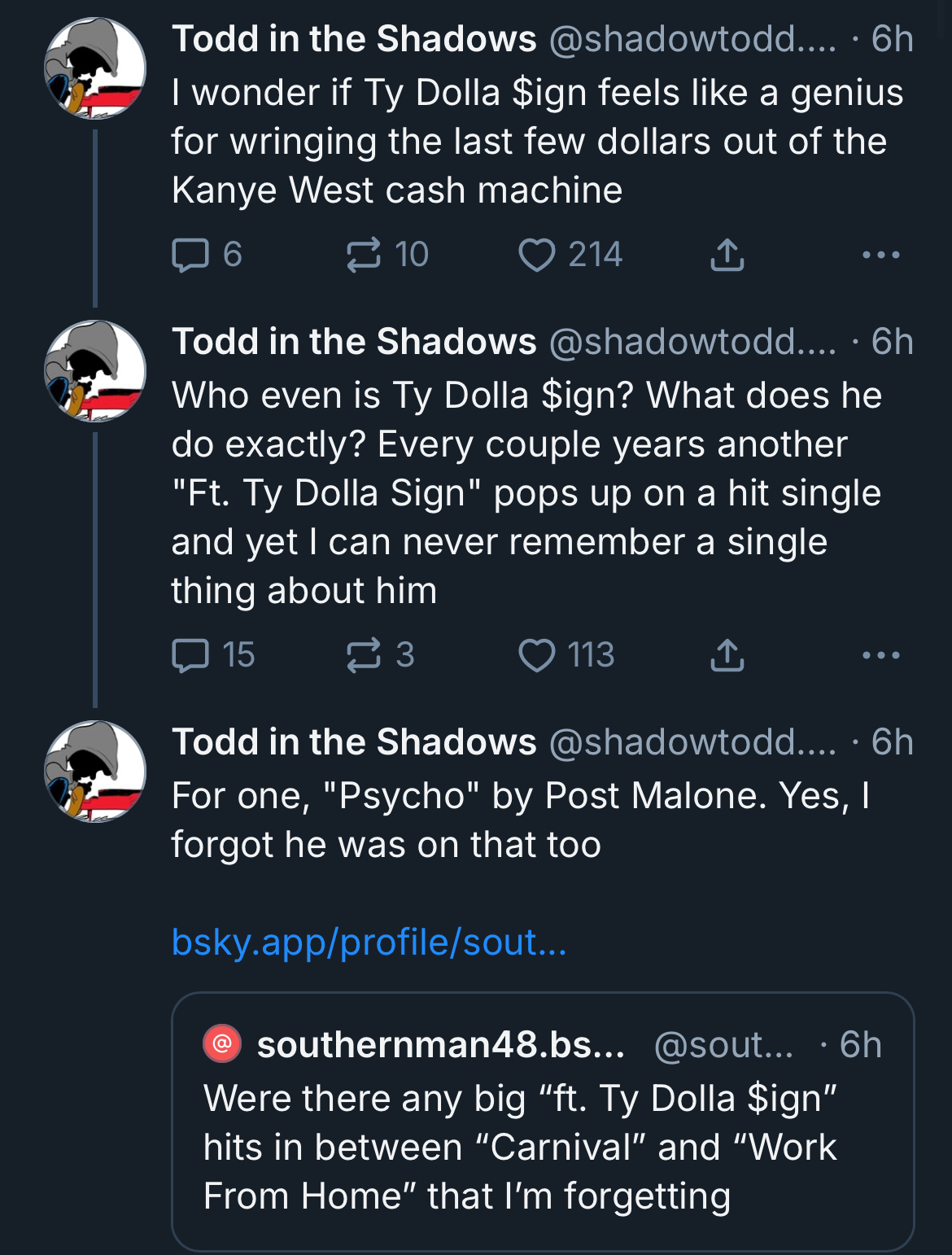Open the 'Psycho by Post Malone' post text
Viewport: 952px width, 1255px height.
pos(521,820)
